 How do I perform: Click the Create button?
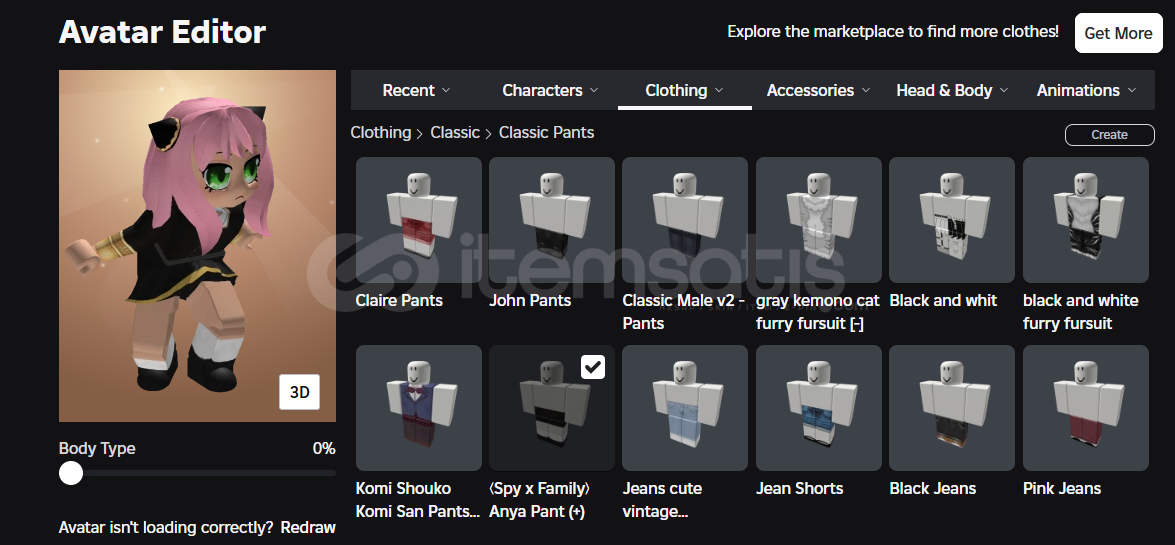pos(1109,135)
